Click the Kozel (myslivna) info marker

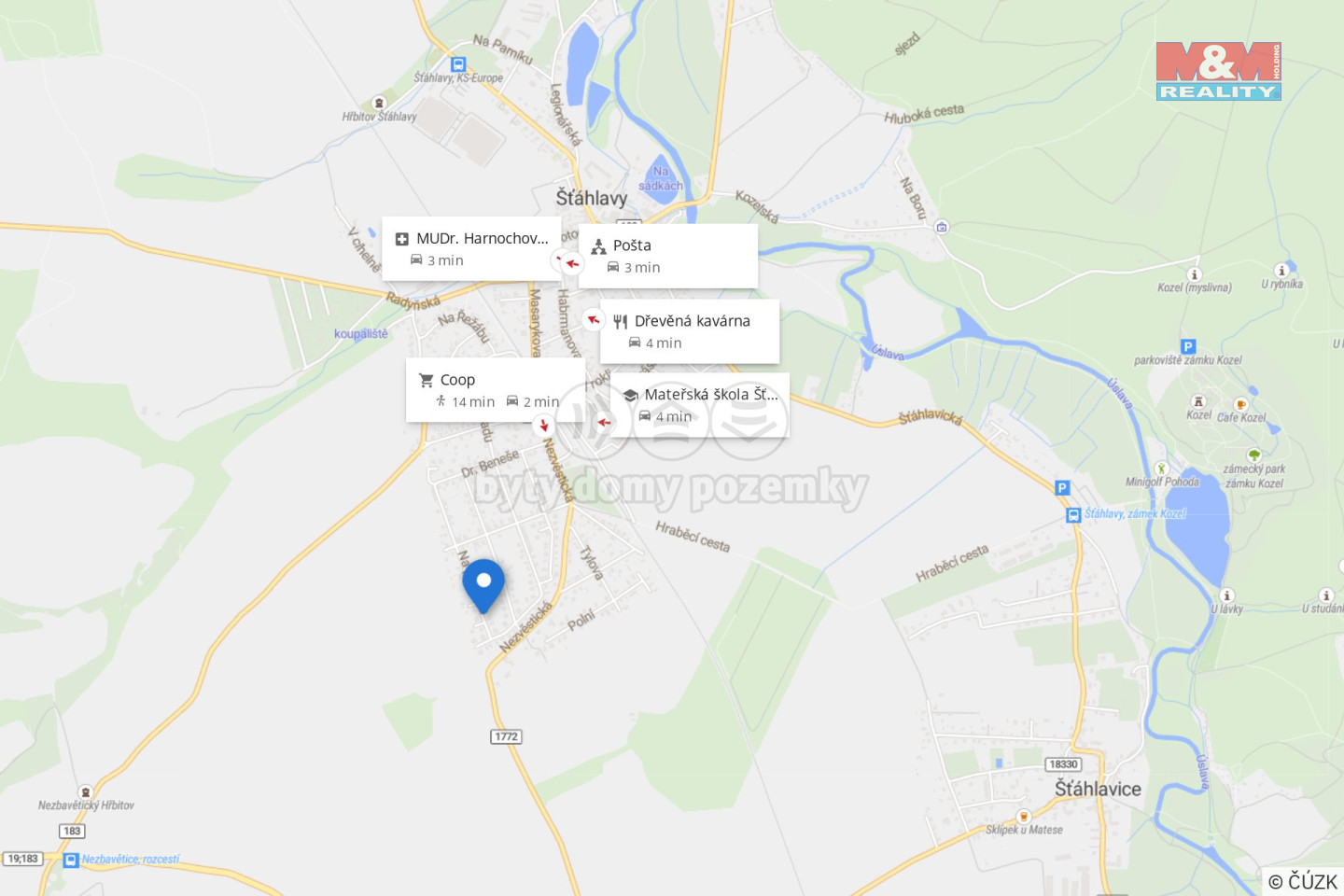(1194, 274)
